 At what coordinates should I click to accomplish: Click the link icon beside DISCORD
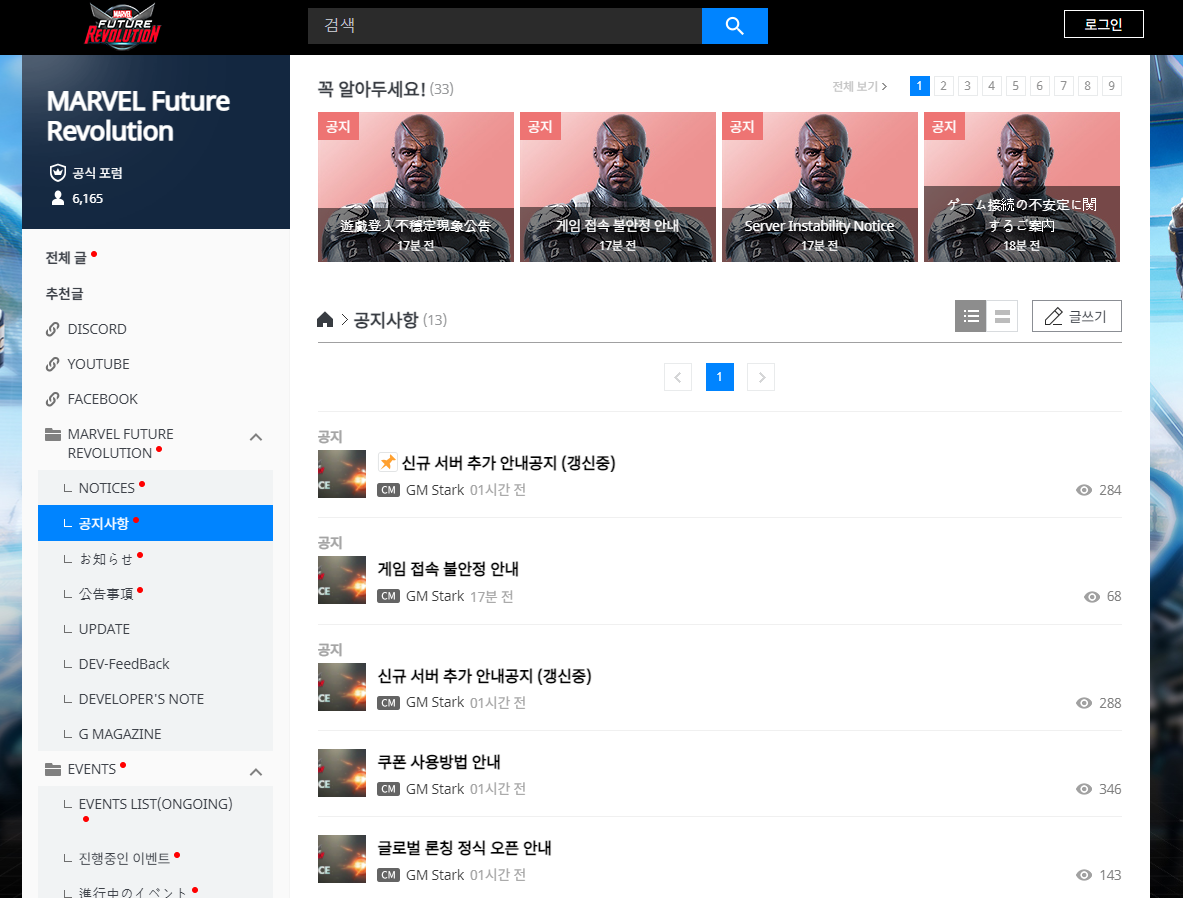point(52,329)
